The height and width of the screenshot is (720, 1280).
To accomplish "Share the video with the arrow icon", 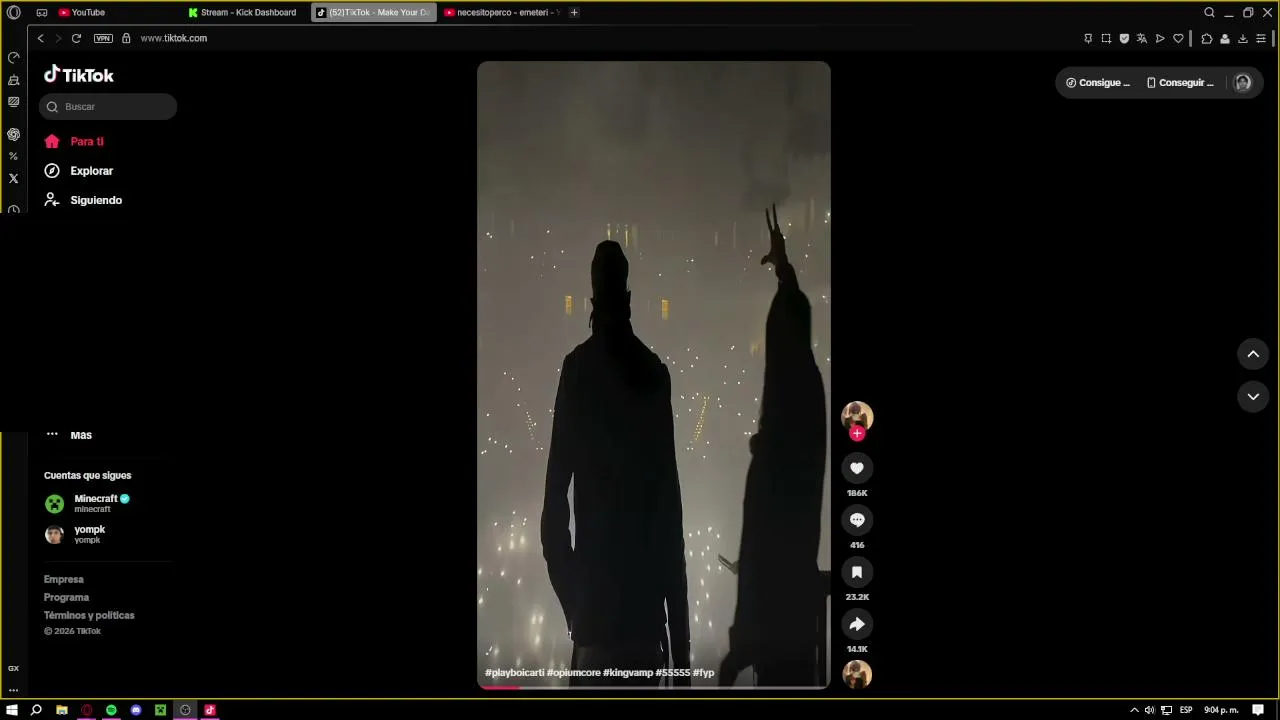I will click(857, 624).
